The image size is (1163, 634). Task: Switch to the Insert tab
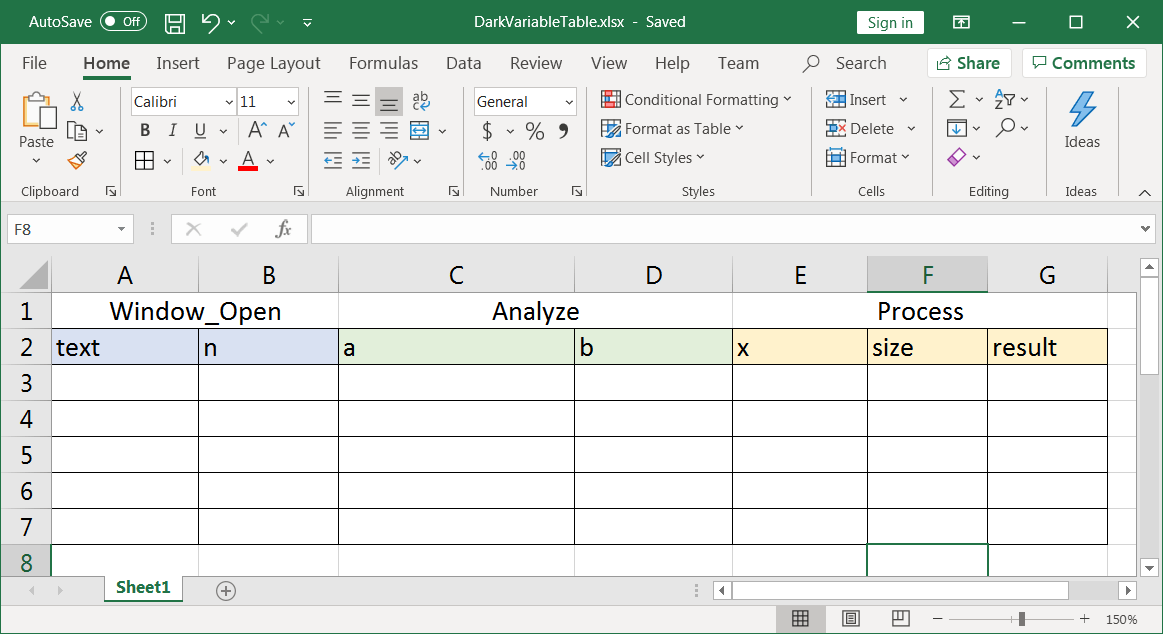(x=178, y=63)
